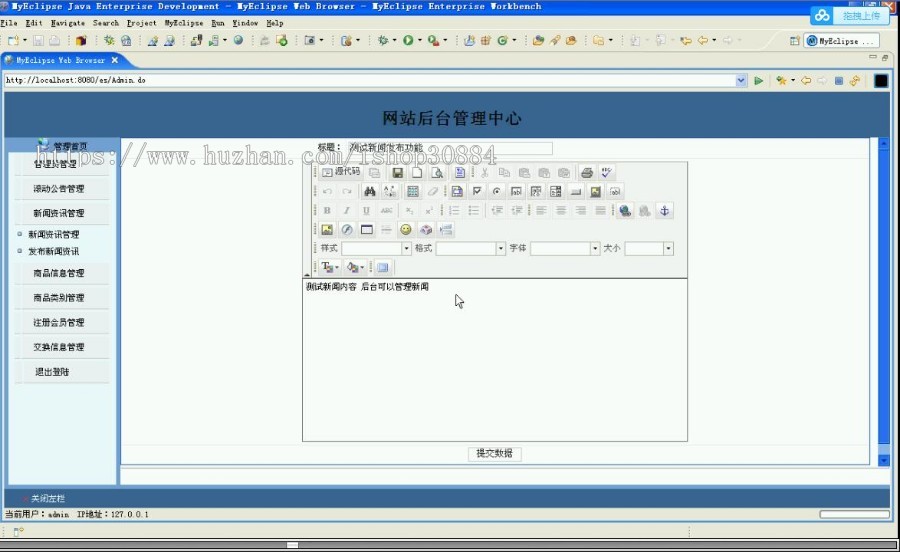The height and width of the screenshot is (552, 900).
Task: Insert a radio button form field icon
Action: pyautogui.click(x=496, y=191)
